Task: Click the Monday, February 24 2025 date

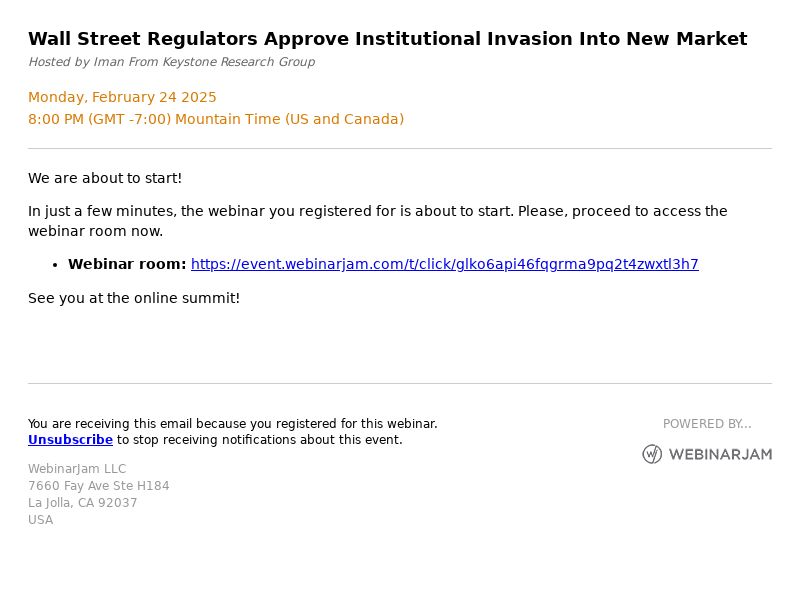Action: tap(122, 97)
